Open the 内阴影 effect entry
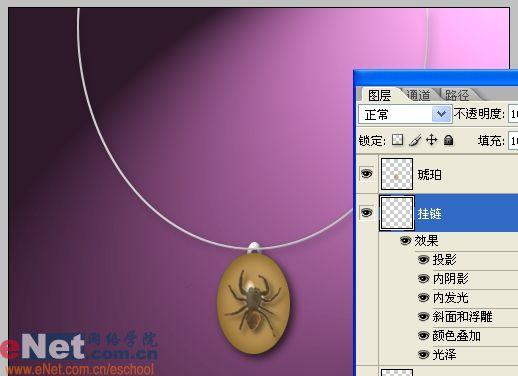The image size is (518, 376). pos(451,278)
